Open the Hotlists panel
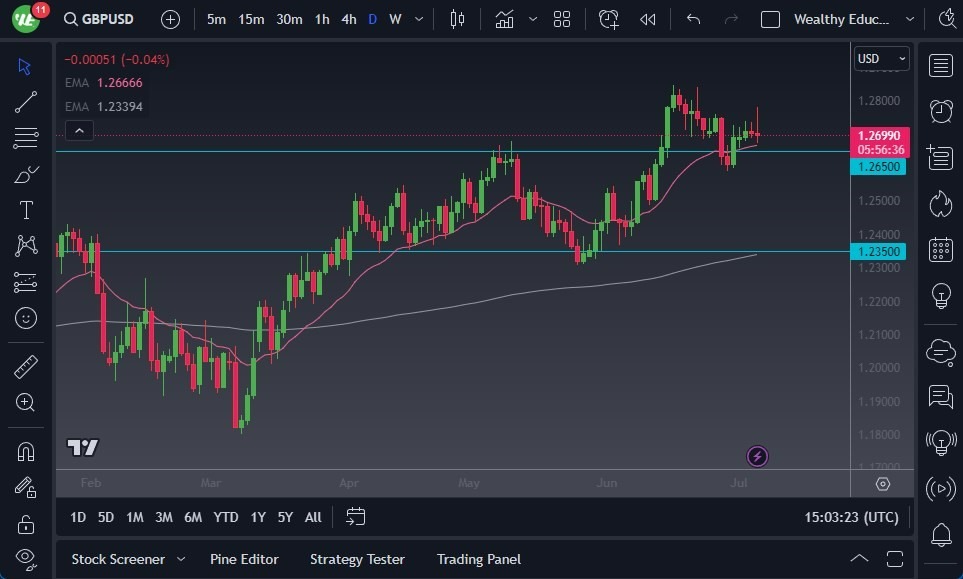The image size is (963, 579). (940, 203)
